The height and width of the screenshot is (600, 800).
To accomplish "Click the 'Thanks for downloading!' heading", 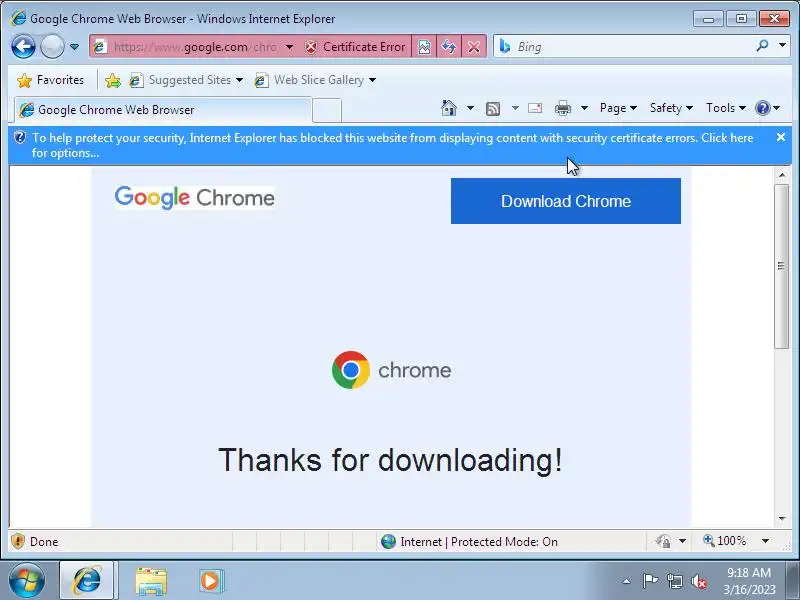I will tap(390, 460).
